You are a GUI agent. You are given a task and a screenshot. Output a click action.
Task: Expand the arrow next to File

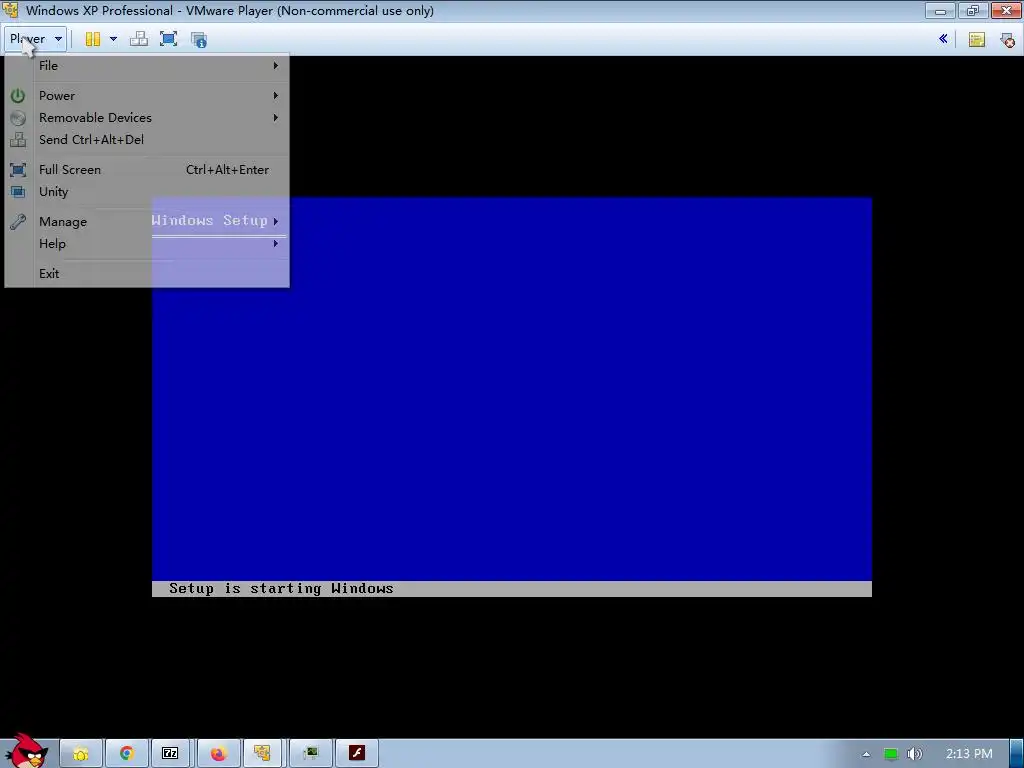(x=276, y=65)
